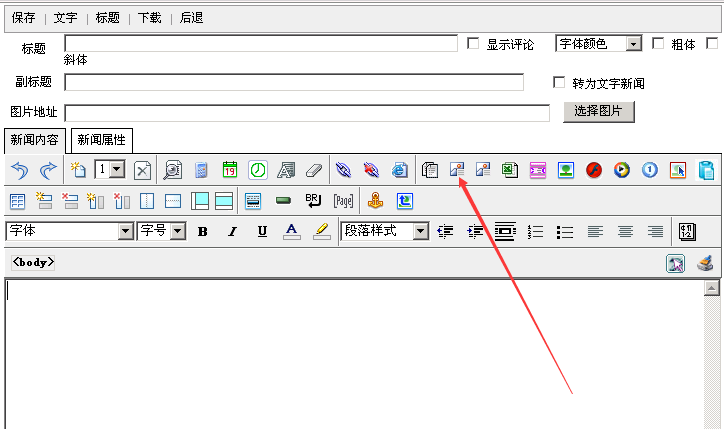The width and height of the screenshot is (724, 429).
Task: Check the 粗体 checkbox
Action: 658,43
